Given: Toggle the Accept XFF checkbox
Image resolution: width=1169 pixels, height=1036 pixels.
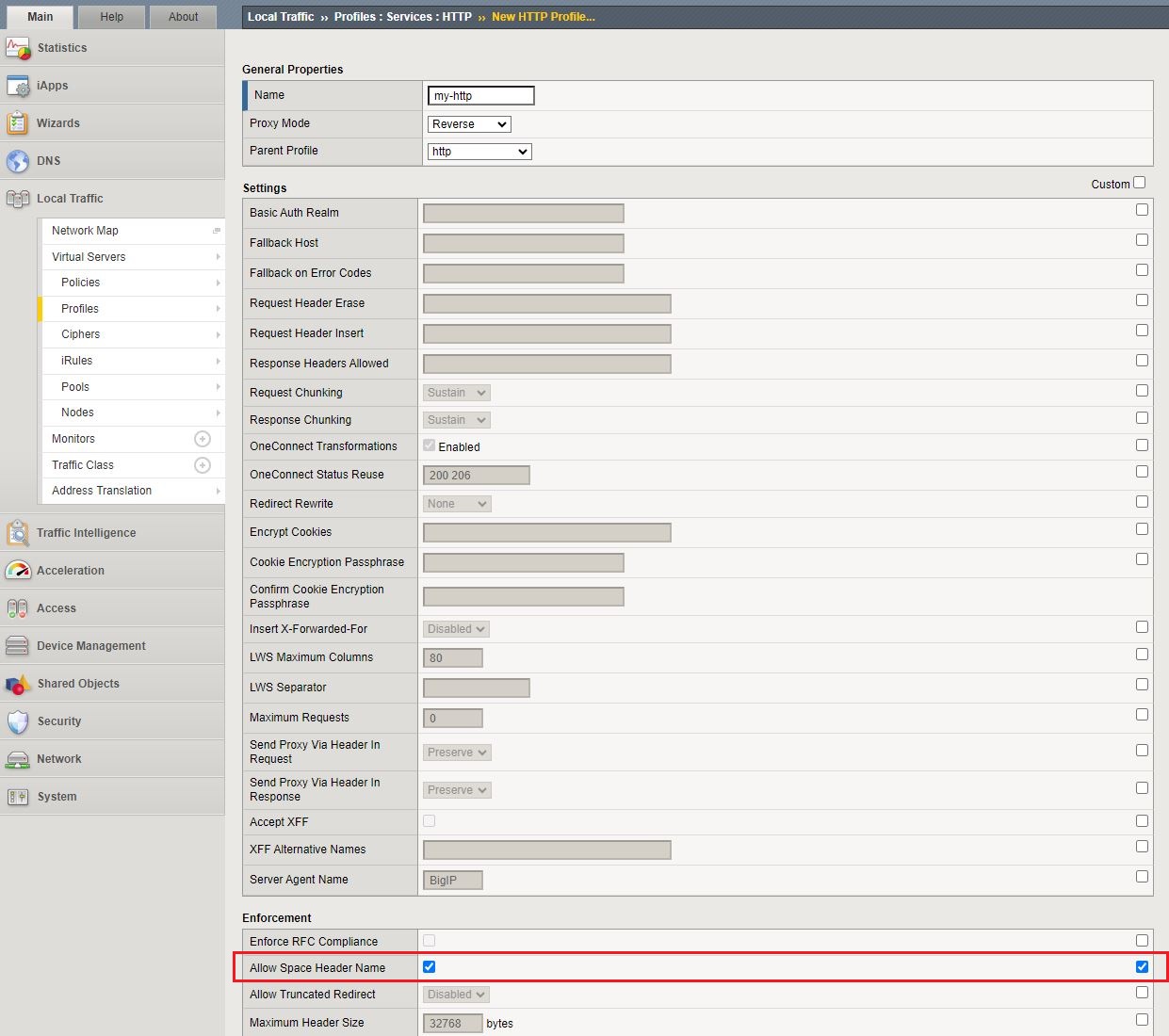Looking at the screenshot, I should (x=429, y=820).
